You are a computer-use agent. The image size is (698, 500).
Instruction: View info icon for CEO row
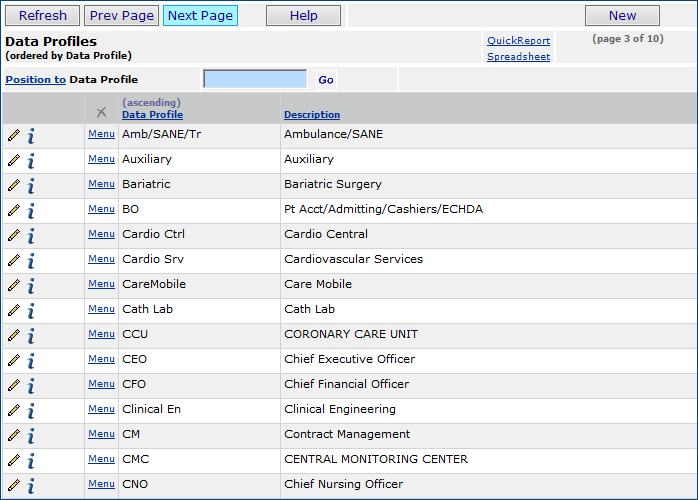(x=31, y=360)
